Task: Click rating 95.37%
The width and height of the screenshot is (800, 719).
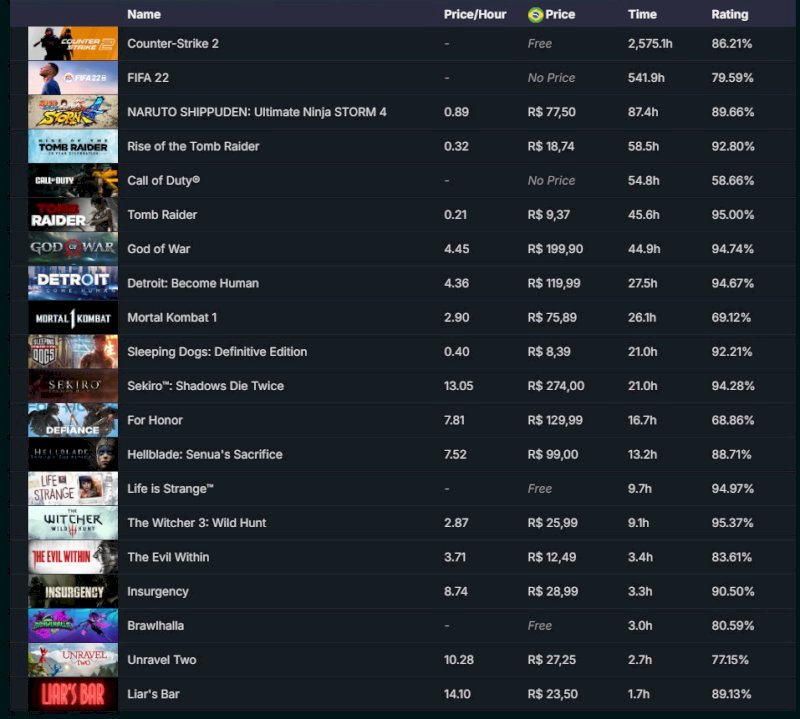Action: tap(733, 523)
